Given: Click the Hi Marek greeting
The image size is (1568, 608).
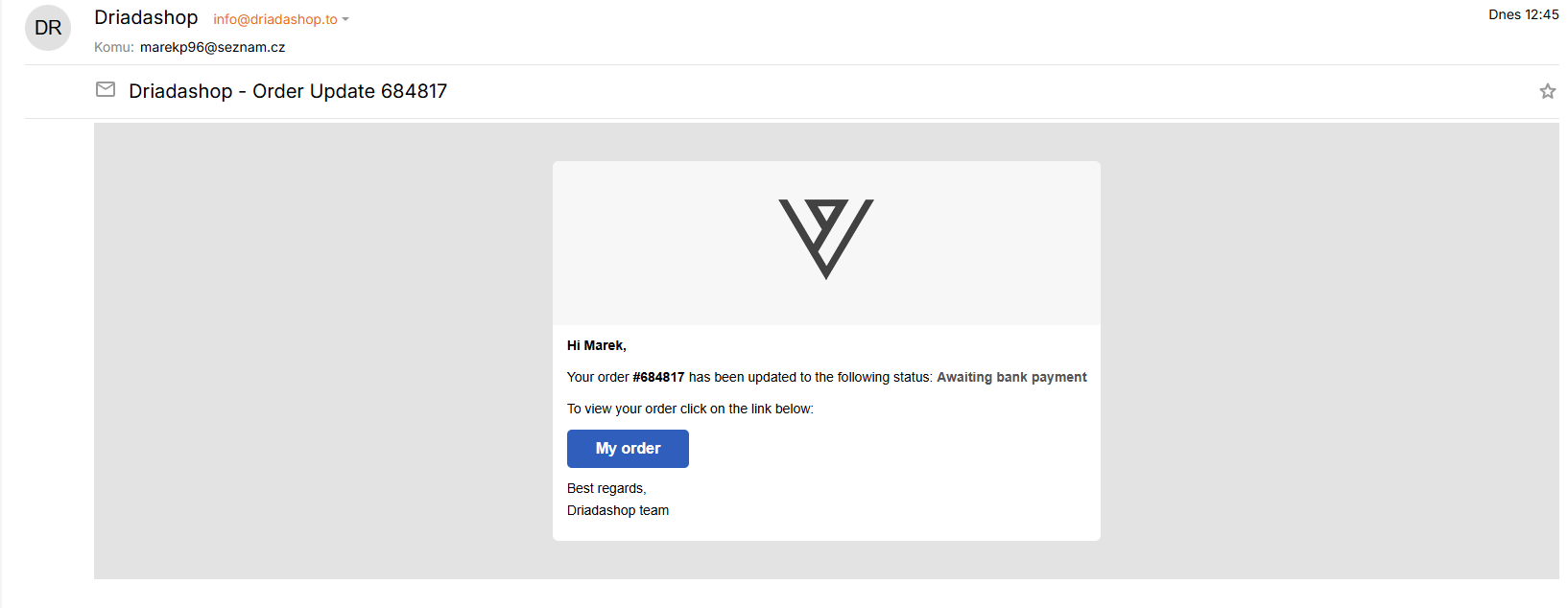Looking at the screenshot, I should [596, 345].
